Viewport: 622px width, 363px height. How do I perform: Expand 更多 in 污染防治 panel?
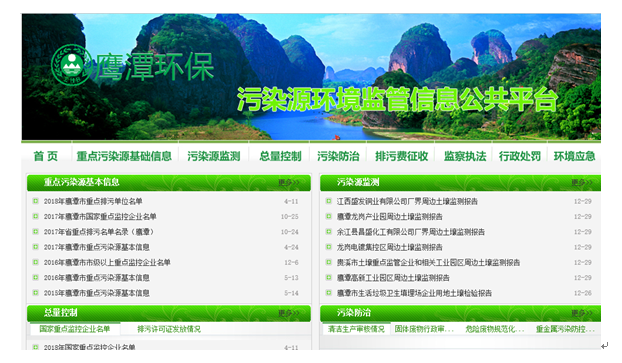click(x=582, y=313)
